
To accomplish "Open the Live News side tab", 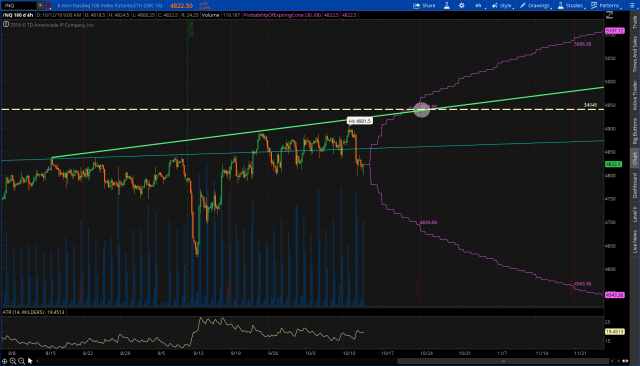I will (x=635, y=242).
